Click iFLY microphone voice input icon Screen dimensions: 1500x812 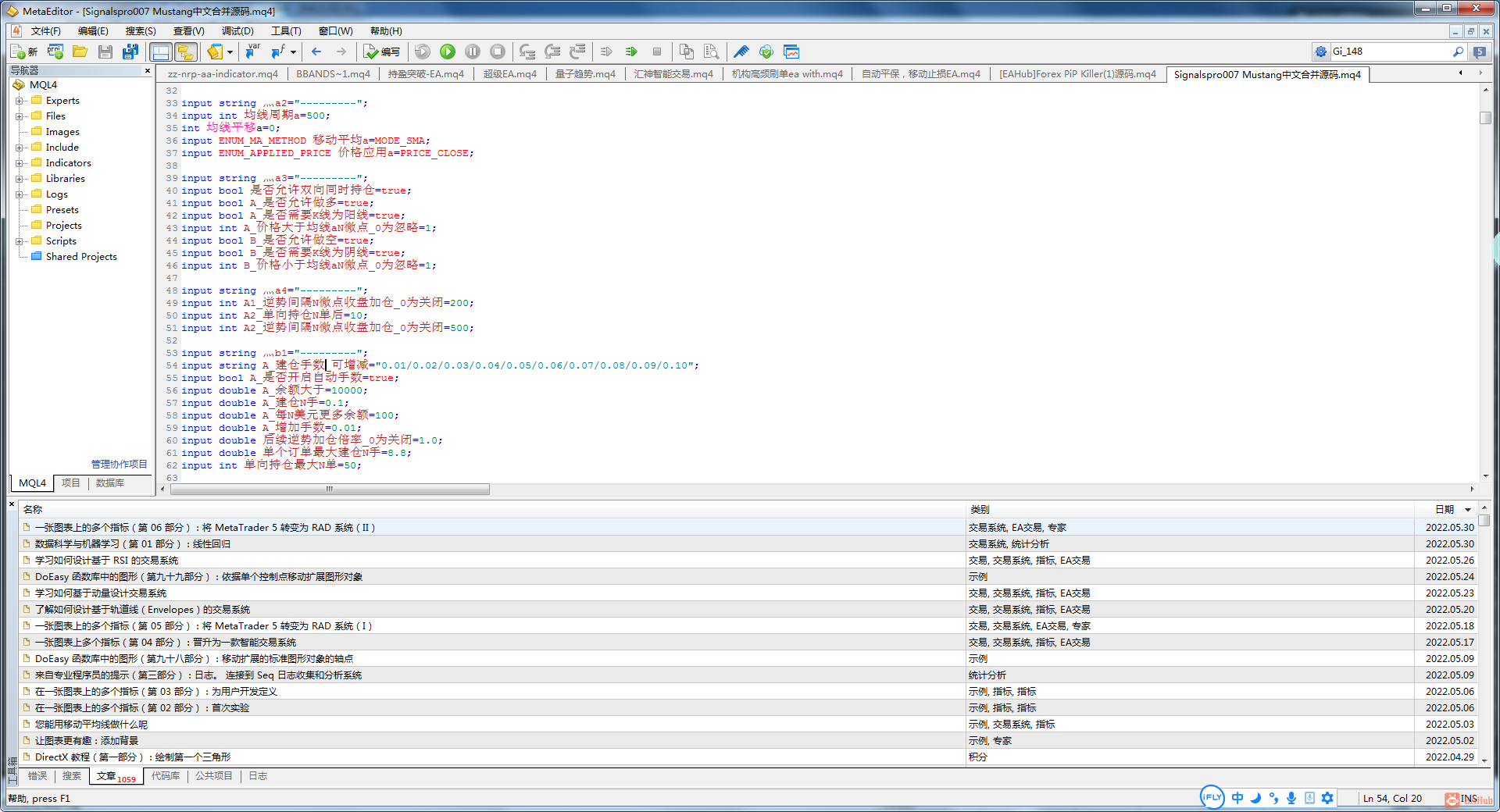[1291, 798]
